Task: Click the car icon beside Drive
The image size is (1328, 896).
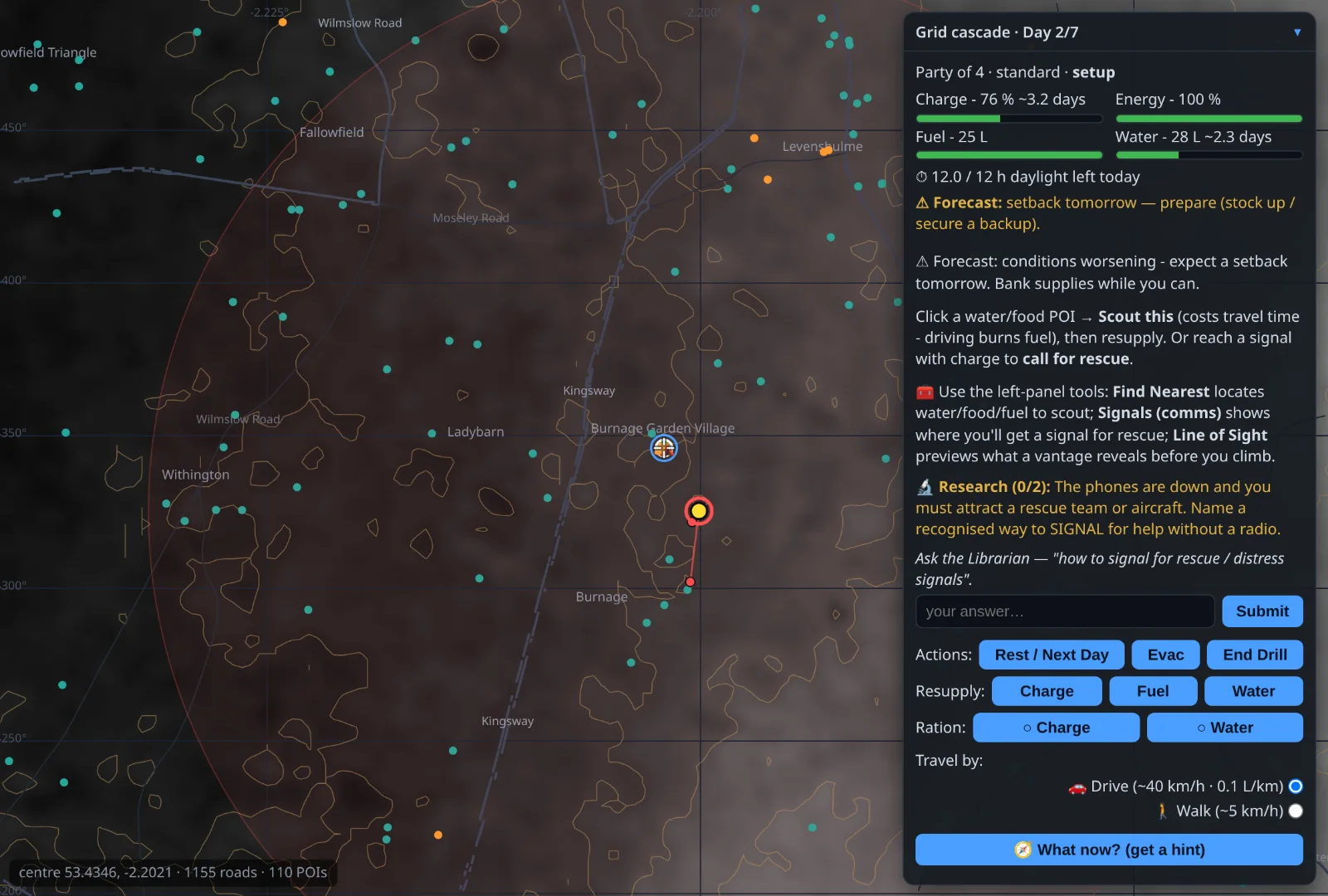Action: [1077, 786]
